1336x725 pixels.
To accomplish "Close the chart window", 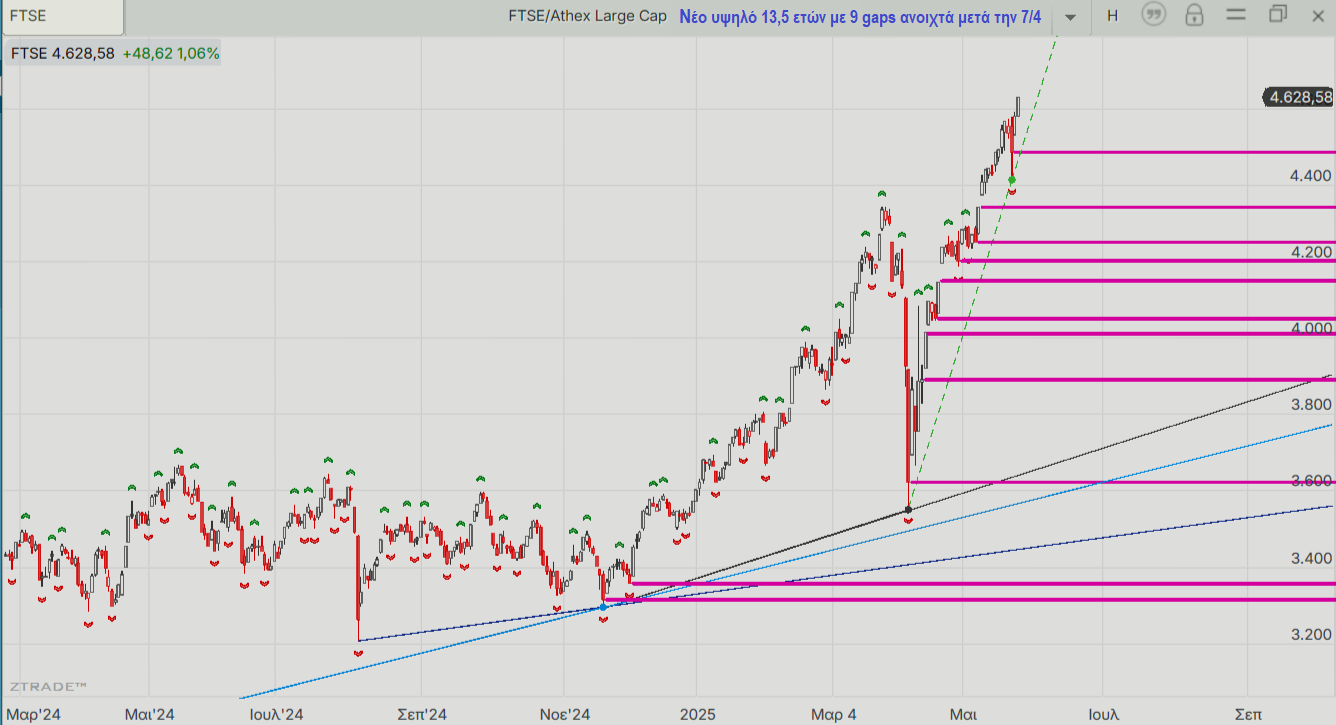I will click(1318, 14).
